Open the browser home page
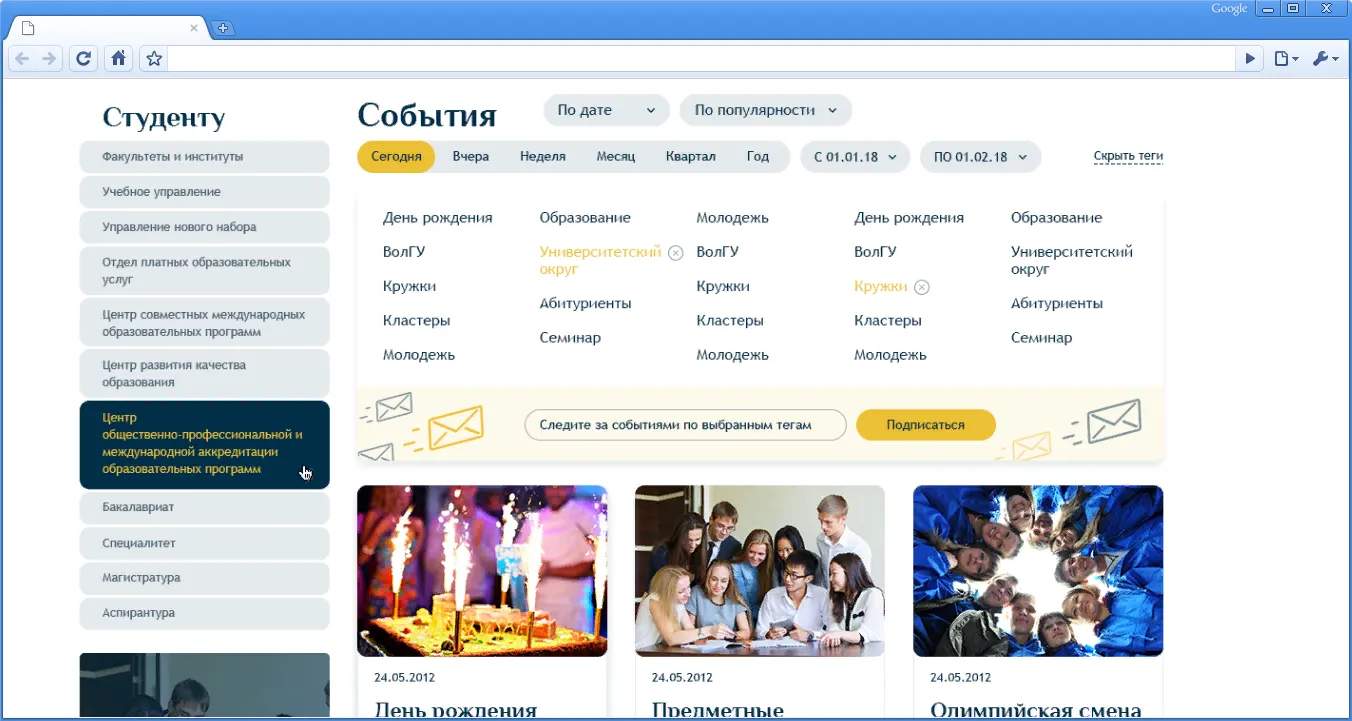Screen dimensions: 1352x721 pos(118,59)
